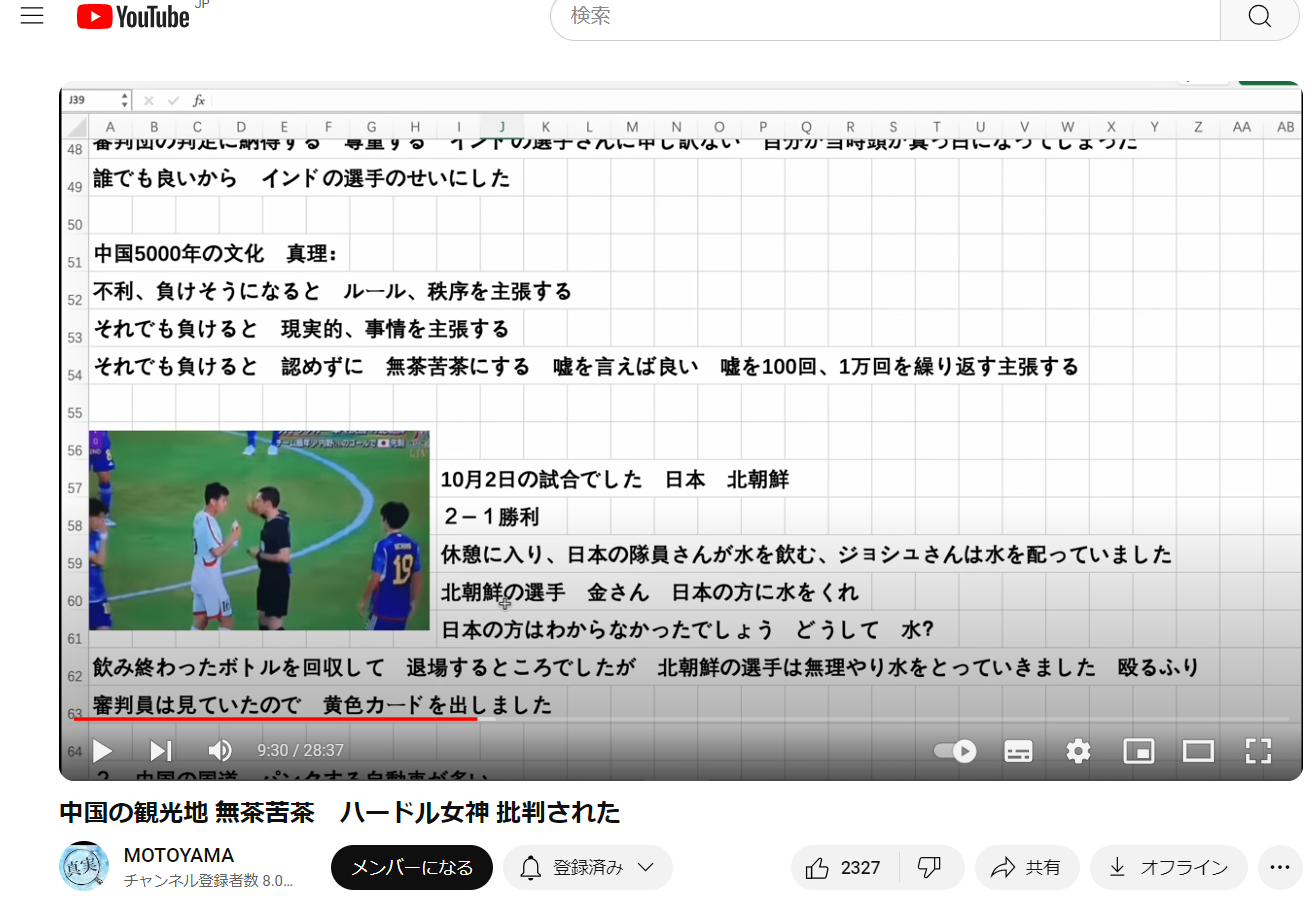This screenshot has width=1315, height=909.
Task: Enter full screen mode
Action: point(1258,751)
